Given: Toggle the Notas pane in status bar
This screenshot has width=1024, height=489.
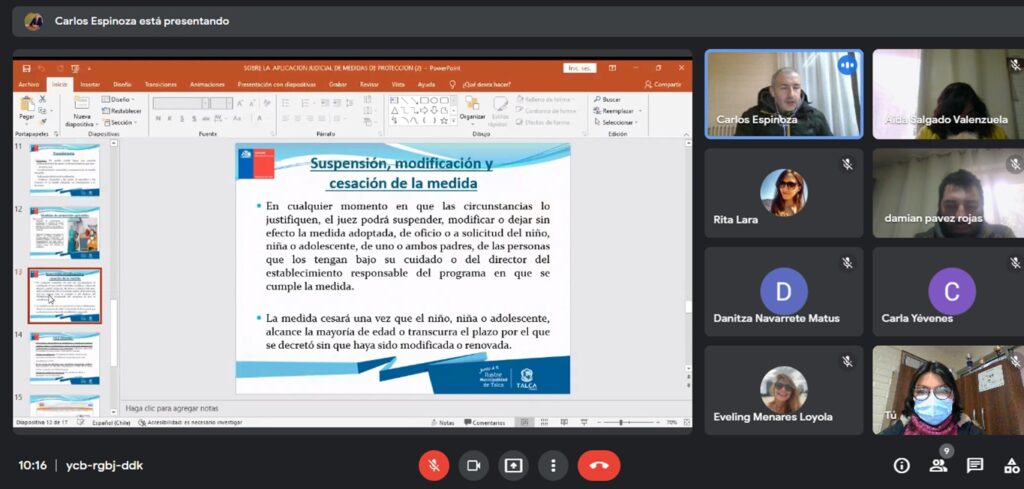Looking at the screenshot, I should (443, 423).
